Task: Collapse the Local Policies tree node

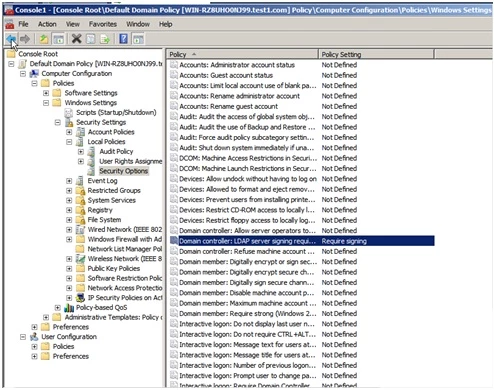Action: 69,142
